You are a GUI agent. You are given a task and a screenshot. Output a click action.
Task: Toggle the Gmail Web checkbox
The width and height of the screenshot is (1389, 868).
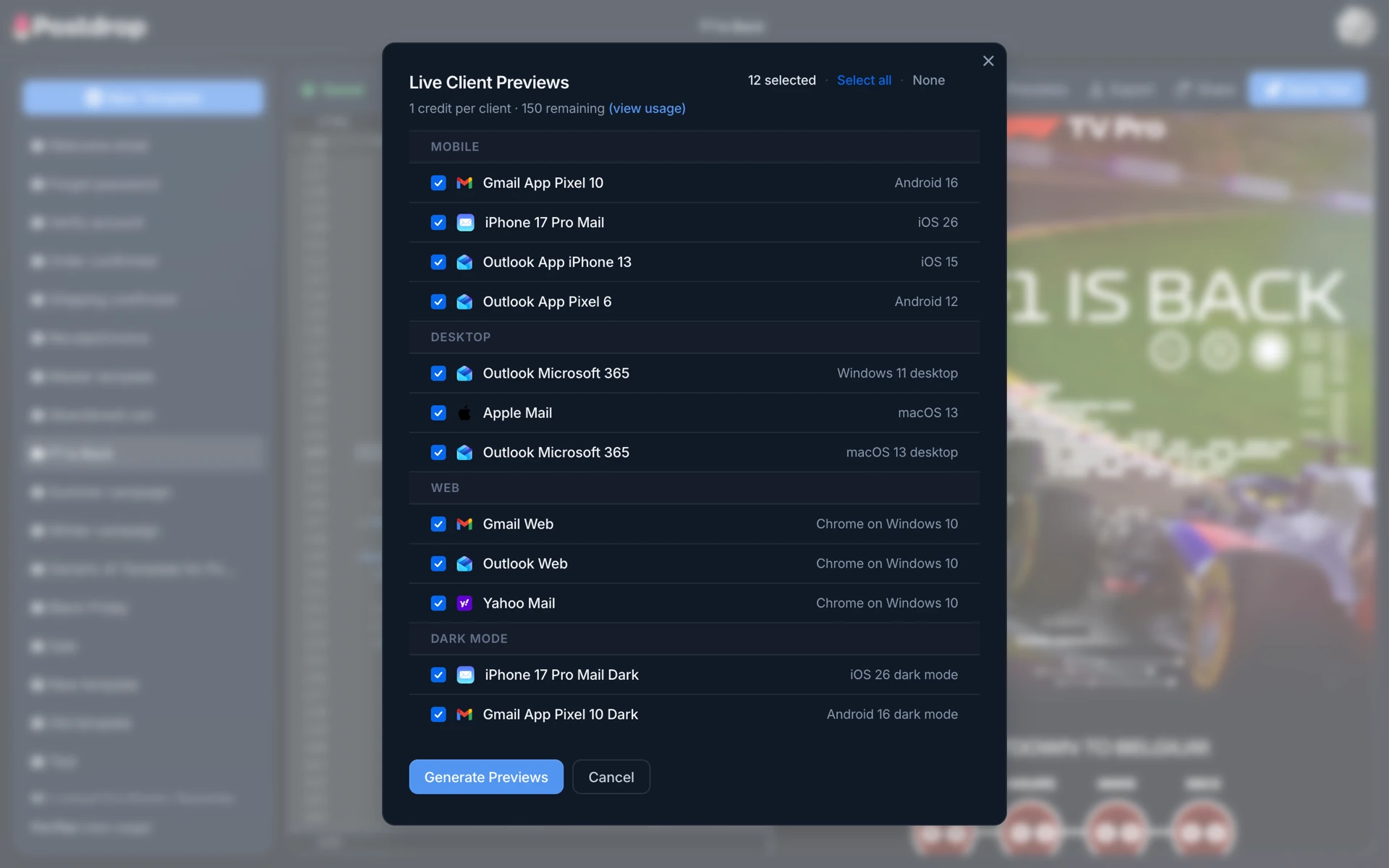pos(438,524)
